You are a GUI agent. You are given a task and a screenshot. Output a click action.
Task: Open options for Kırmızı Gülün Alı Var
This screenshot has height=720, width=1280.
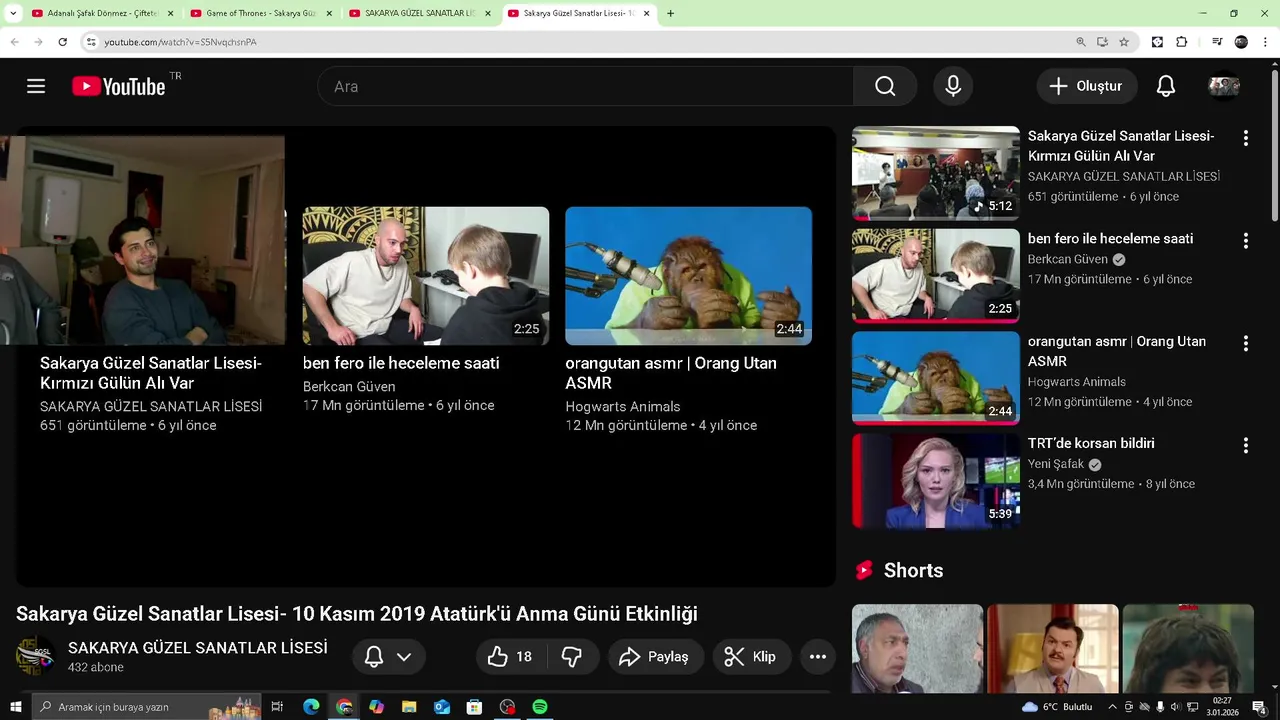pos(1246,138)
